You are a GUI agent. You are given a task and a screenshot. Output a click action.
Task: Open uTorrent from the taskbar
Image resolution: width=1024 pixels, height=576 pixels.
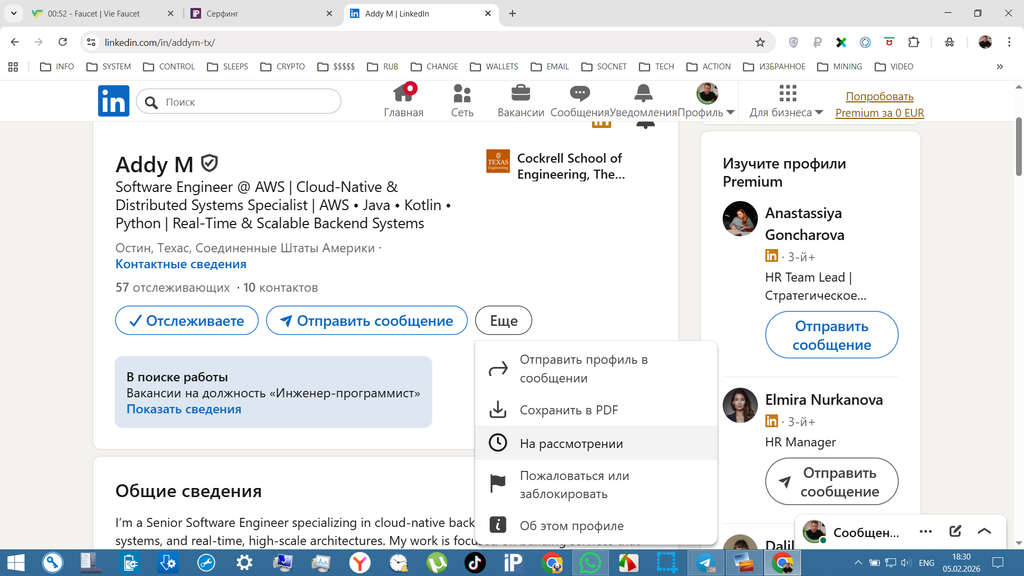click(x=437, y=562)
